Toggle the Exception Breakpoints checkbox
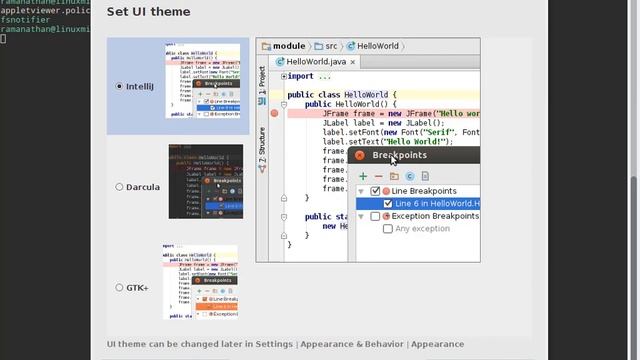The image size is (640, 360). (375, 216)
